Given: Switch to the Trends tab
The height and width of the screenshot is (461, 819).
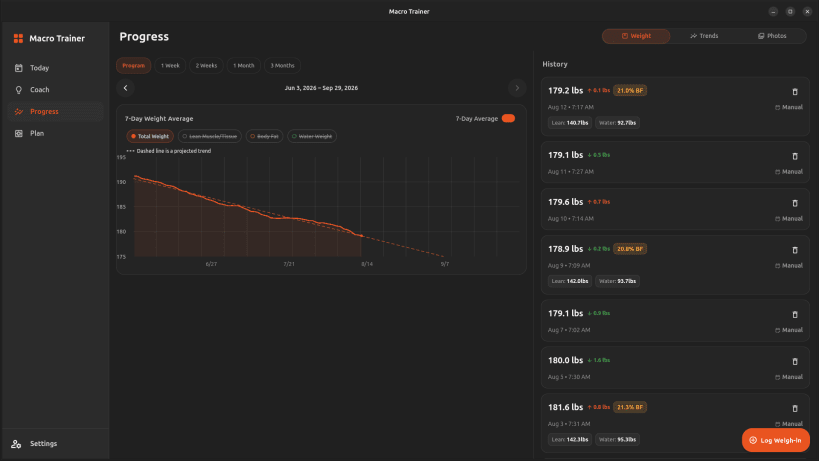Looking at the screenshot, I should click(x=704, y=36).
